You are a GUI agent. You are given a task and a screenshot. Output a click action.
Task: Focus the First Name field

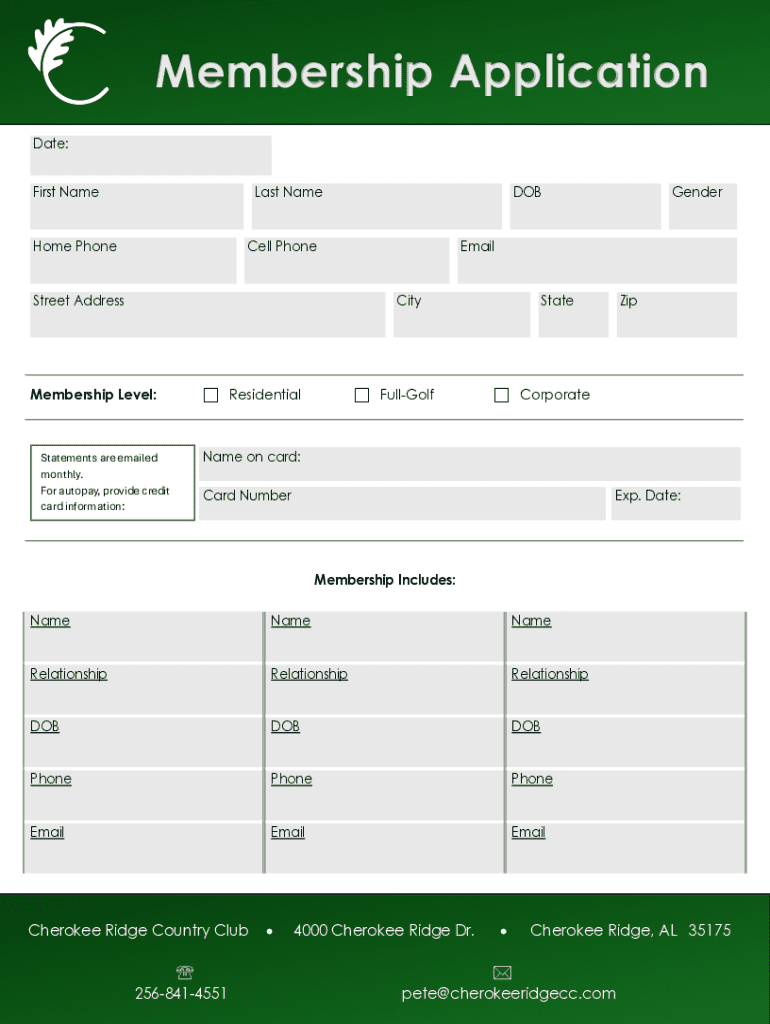point(136,207)
